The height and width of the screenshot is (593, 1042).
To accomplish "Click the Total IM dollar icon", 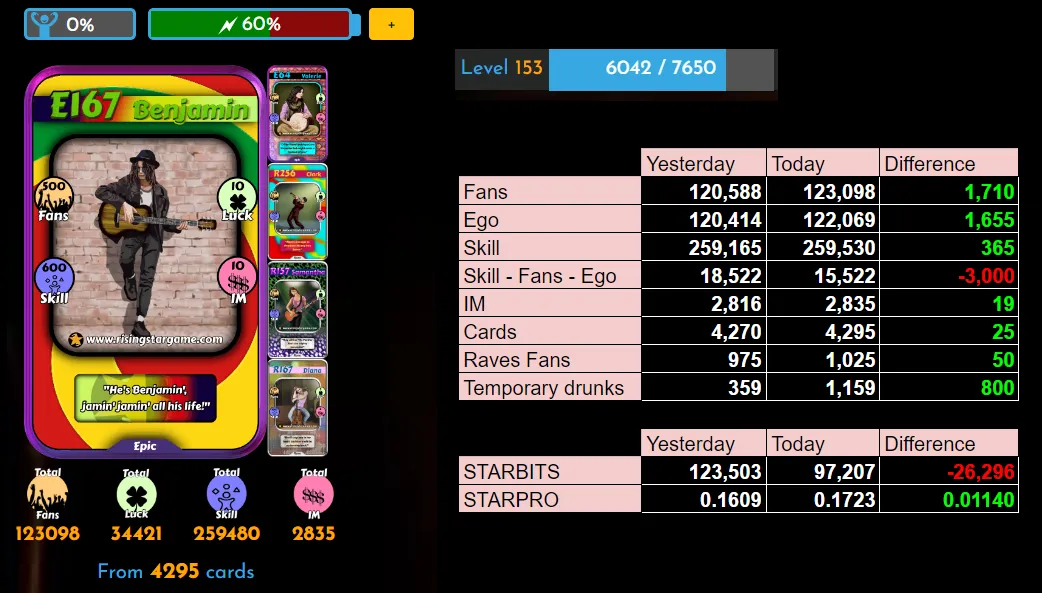I will click(314, 495).
